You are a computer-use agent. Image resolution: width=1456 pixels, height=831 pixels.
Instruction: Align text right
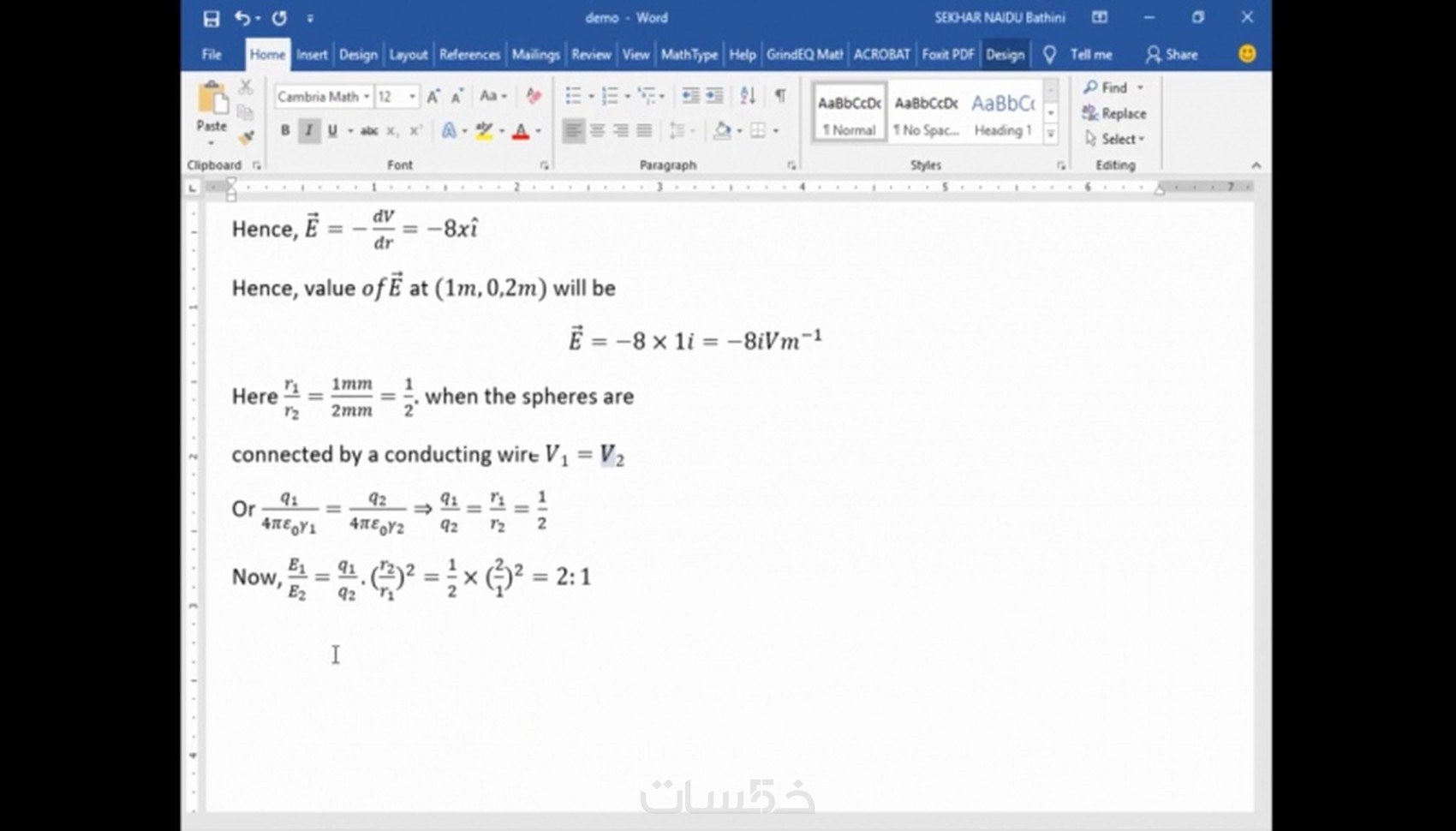tap(620, 130)
